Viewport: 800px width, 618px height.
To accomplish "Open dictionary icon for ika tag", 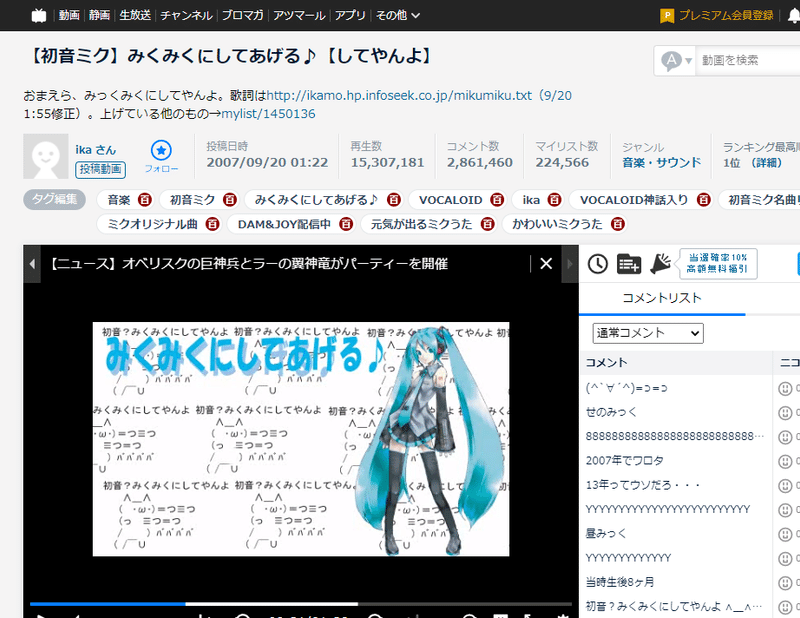I will 554,200.
